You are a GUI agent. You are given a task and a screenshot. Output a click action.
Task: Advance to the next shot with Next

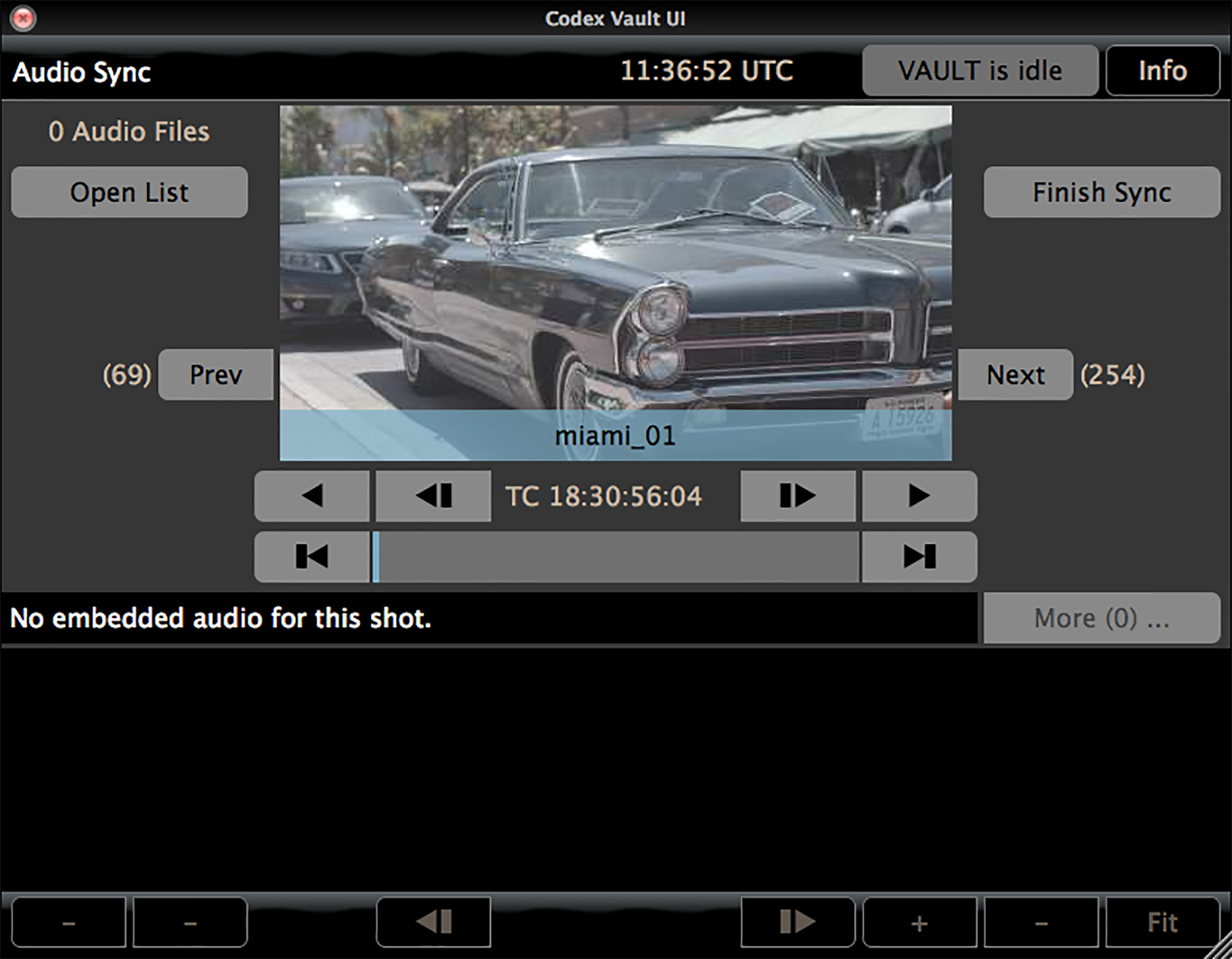coord(1015,374)
